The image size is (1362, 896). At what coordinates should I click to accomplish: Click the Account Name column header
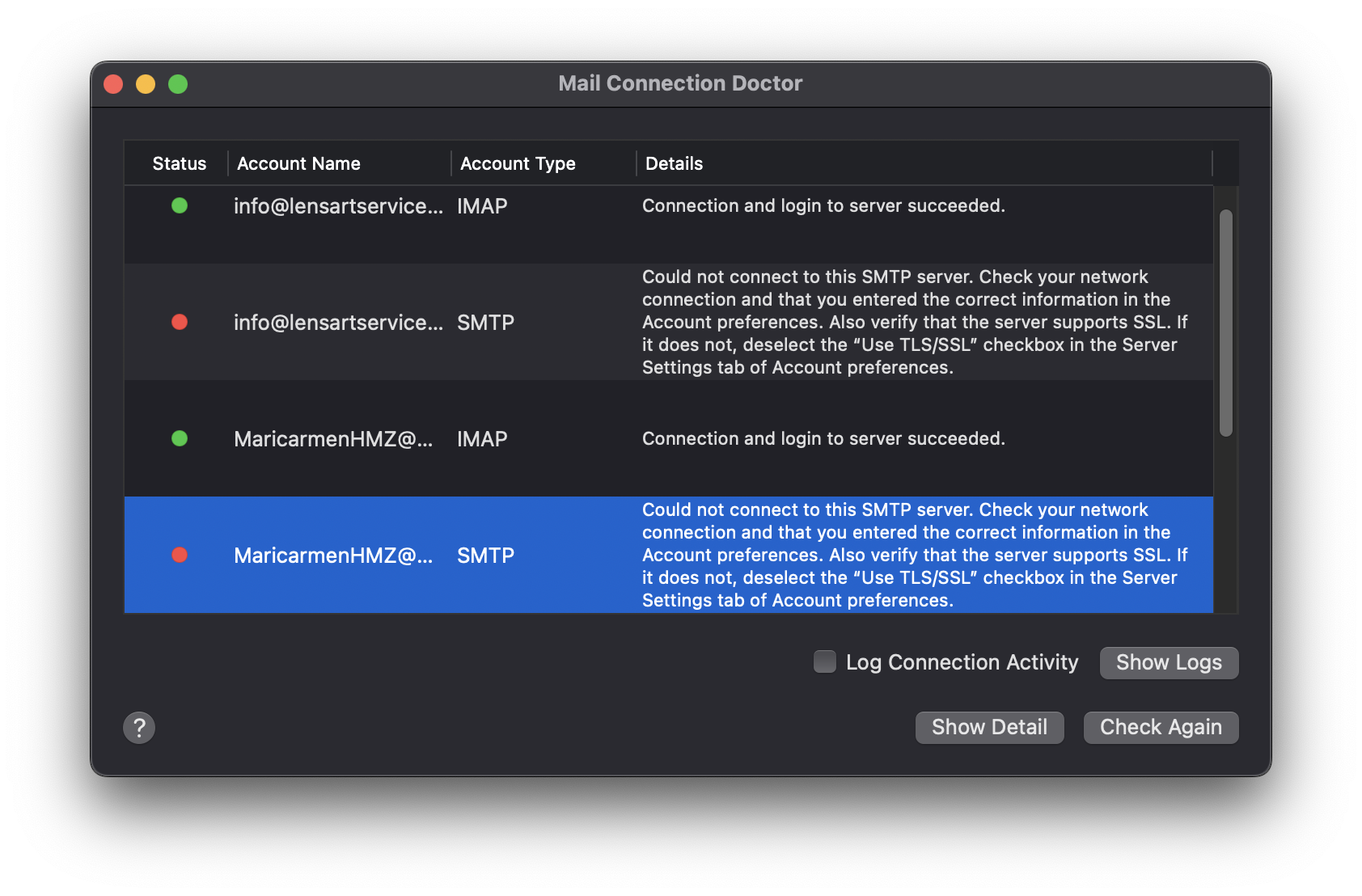pyautogui.click(x=298, y=163)
